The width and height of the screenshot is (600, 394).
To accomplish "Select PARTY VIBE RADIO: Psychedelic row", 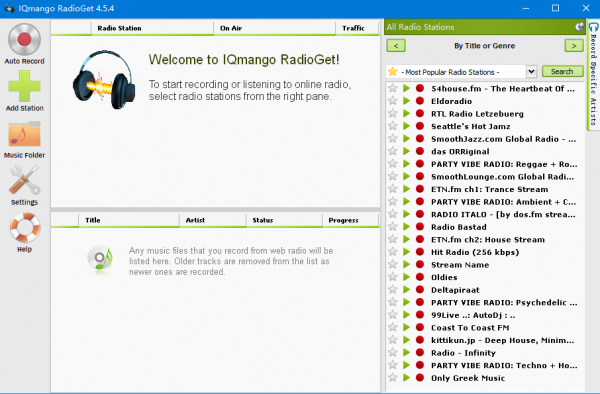I will (x=484, y=302).
